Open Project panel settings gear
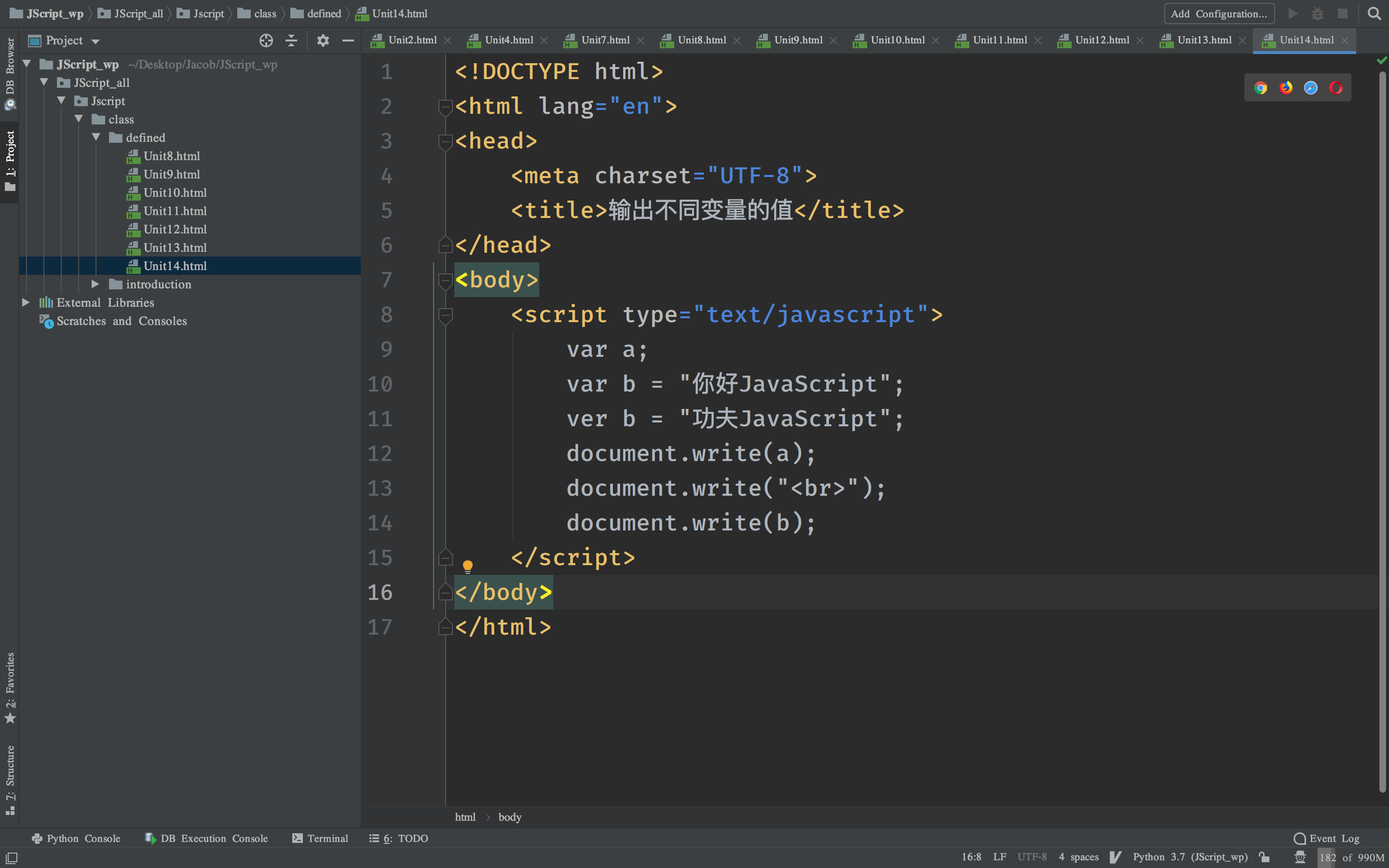Image resolution: width=1389 pixels, height=868 pixels. [323, 40]
